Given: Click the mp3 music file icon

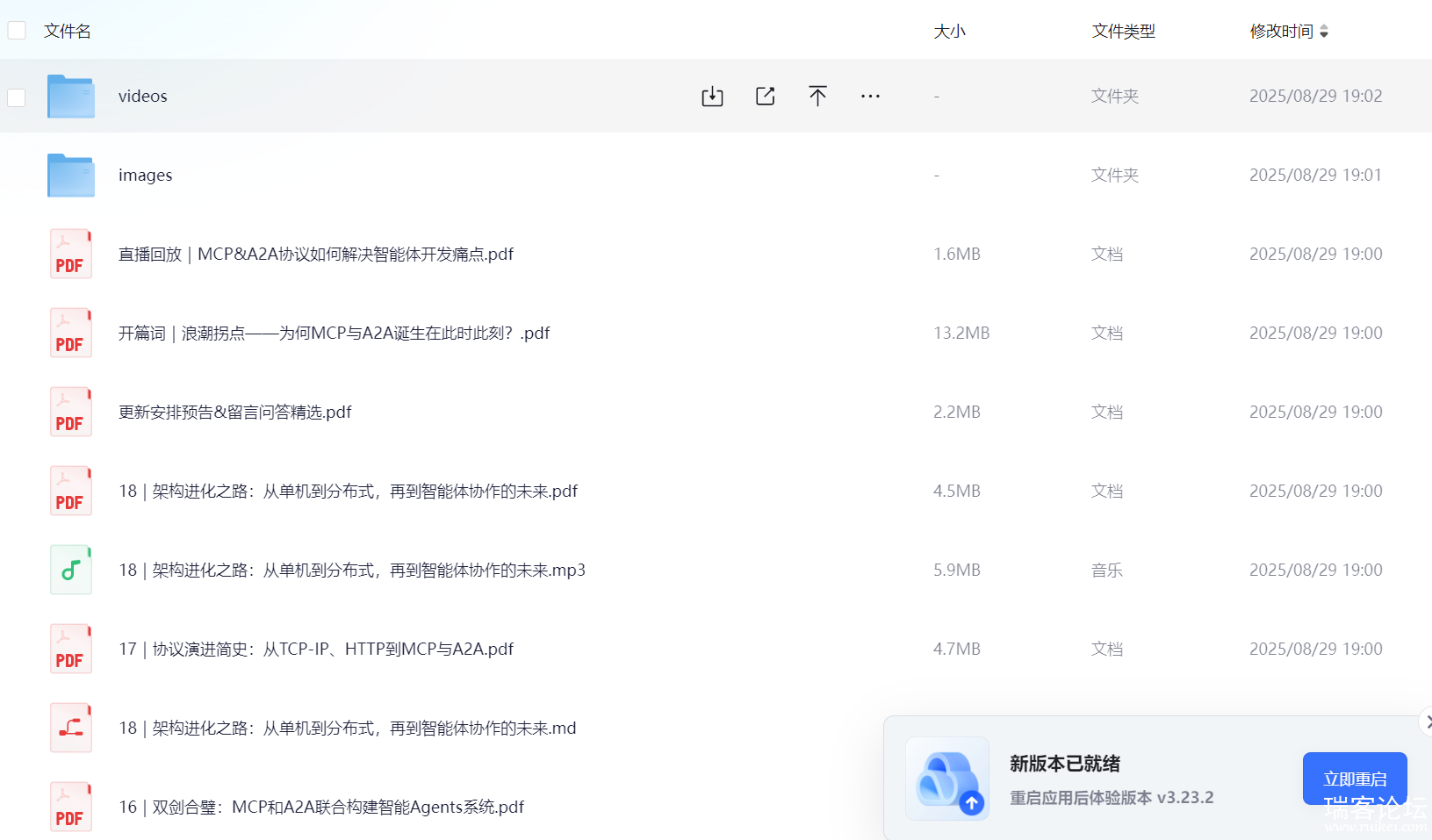Looking at the screenshot, I should point(71,571).
